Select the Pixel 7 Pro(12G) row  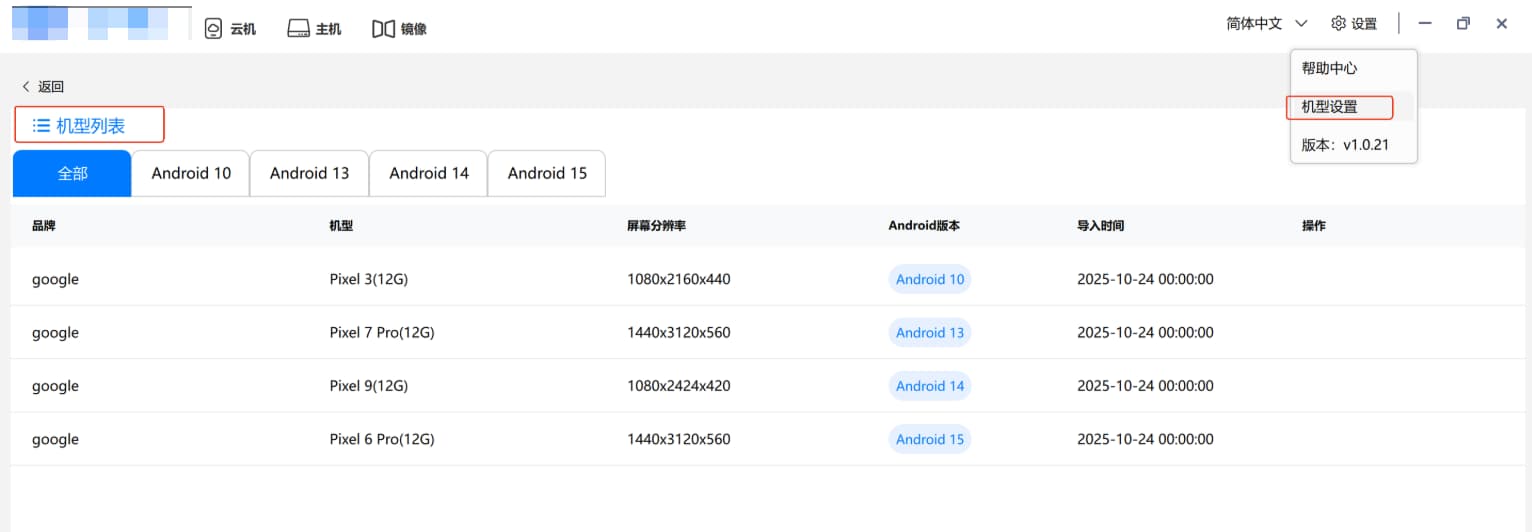pyautogui.click(x=381, y=332)
